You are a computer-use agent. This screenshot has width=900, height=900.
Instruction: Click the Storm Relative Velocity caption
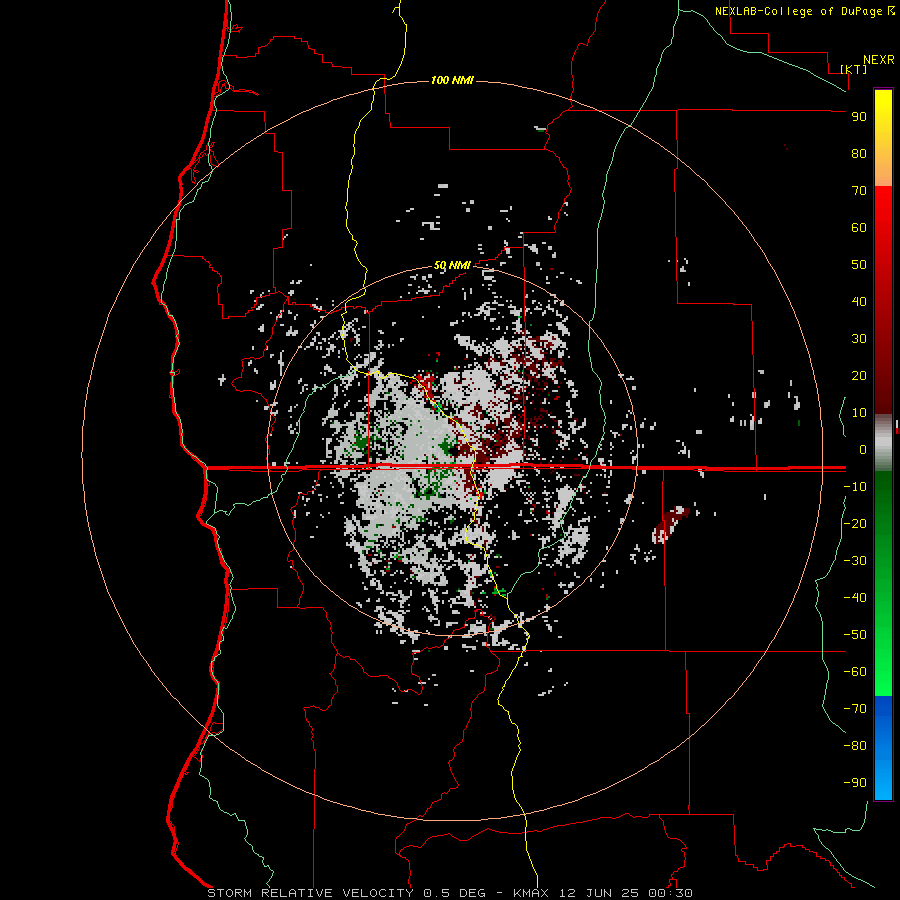(x=449, y=893)
